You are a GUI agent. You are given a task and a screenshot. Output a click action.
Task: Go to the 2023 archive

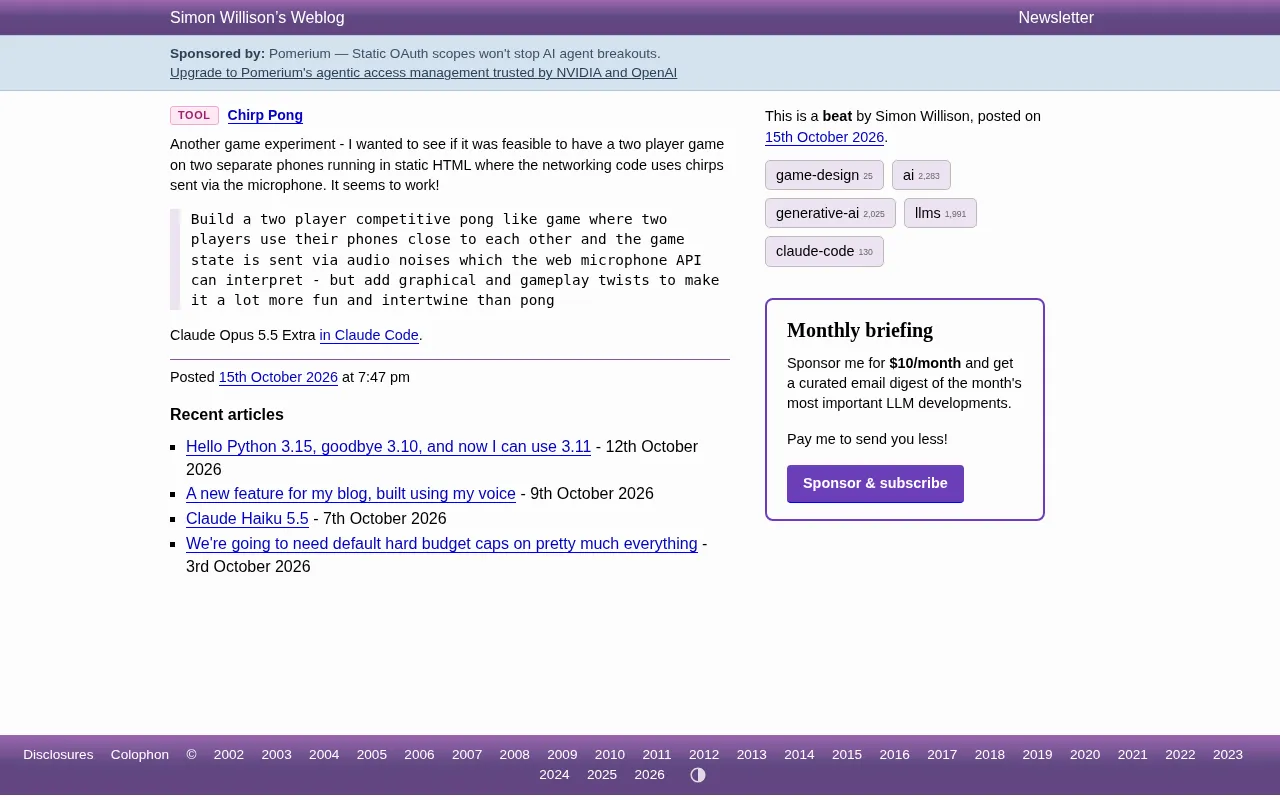tap(1228, 755)
